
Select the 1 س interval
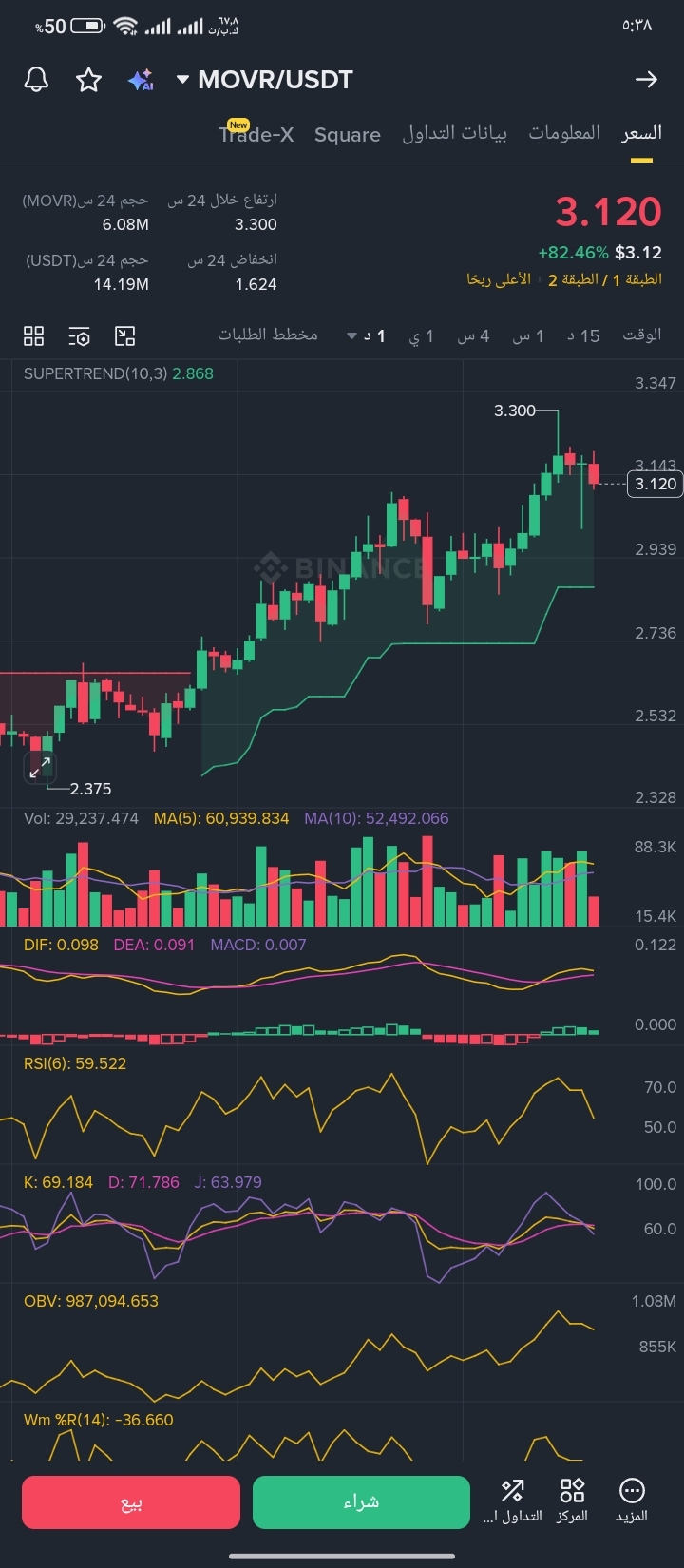point(528,335)
